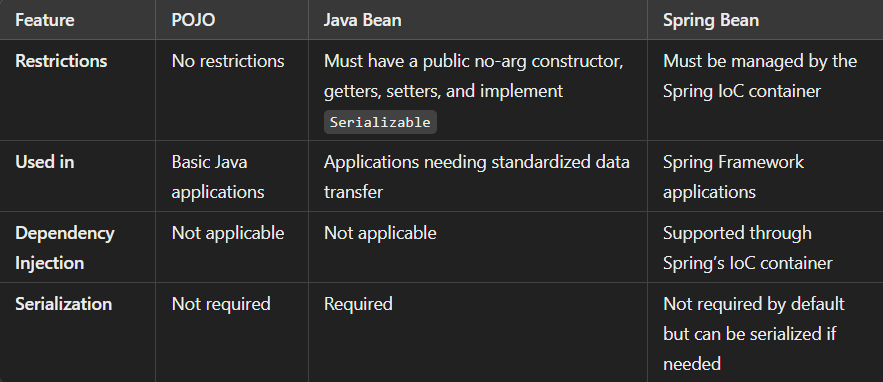The width and height of the screenshot is (883, 382).
Task: Click the Not required cell under POJO
Action: point(221,304)
